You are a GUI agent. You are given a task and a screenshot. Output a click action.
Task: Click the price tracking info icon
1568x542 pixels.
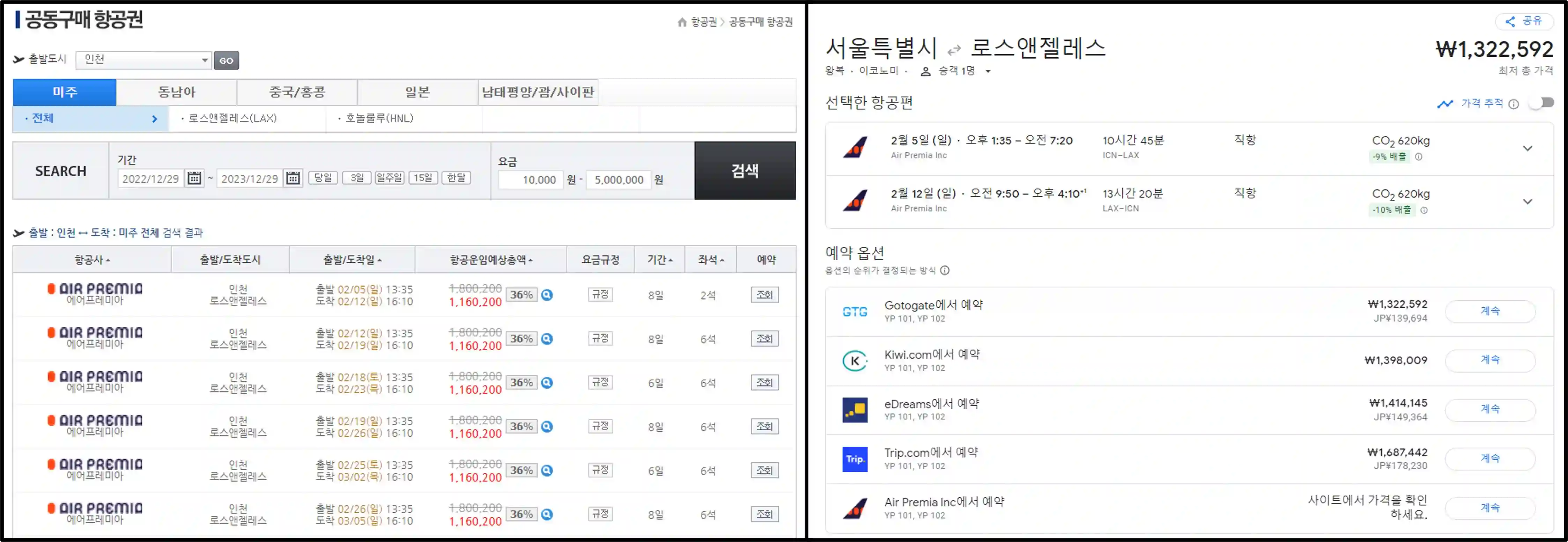pyautogui.click(x=1514, y=104)
